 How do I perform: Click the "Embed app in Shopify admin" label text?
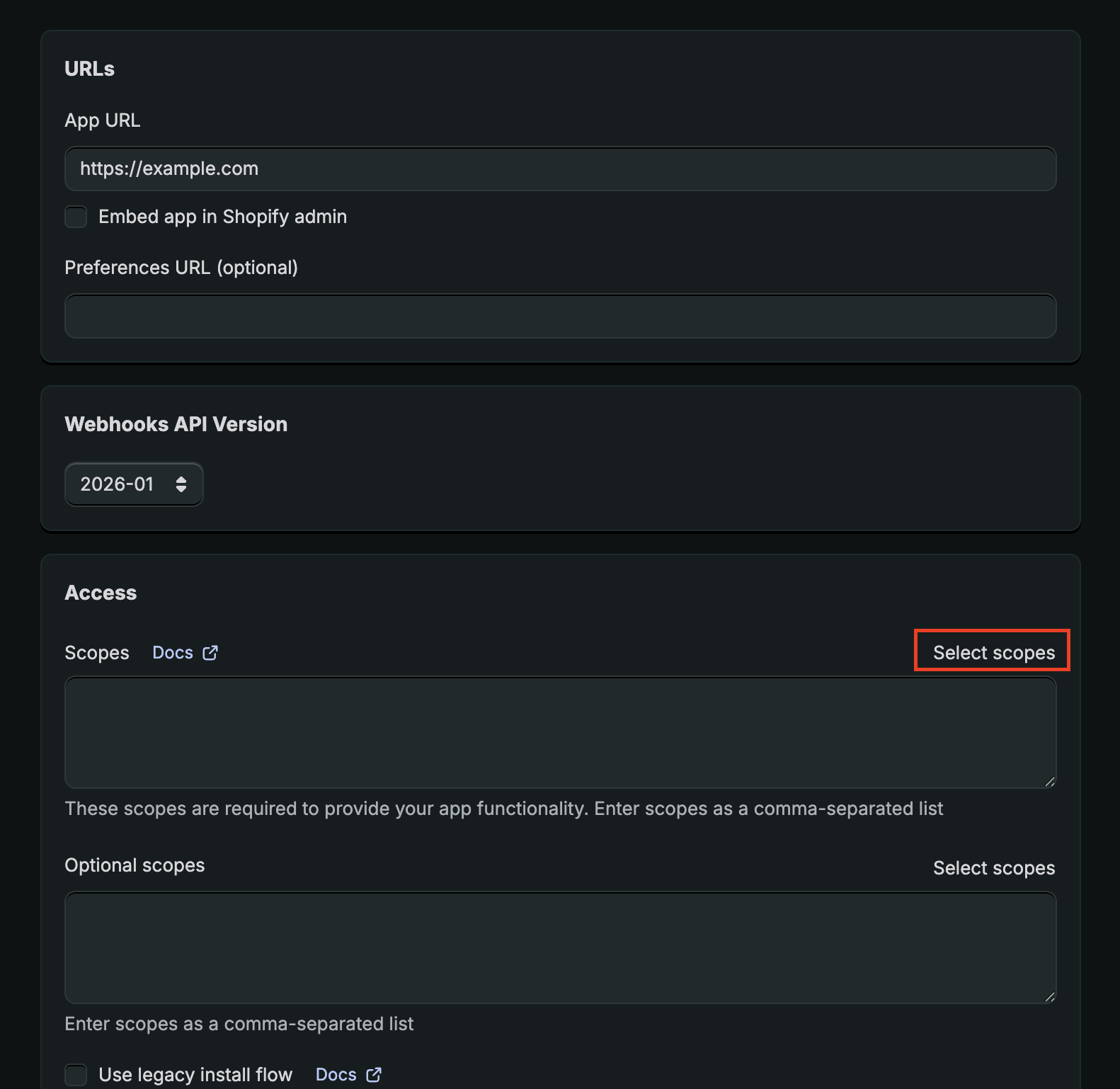coord(222,217)
